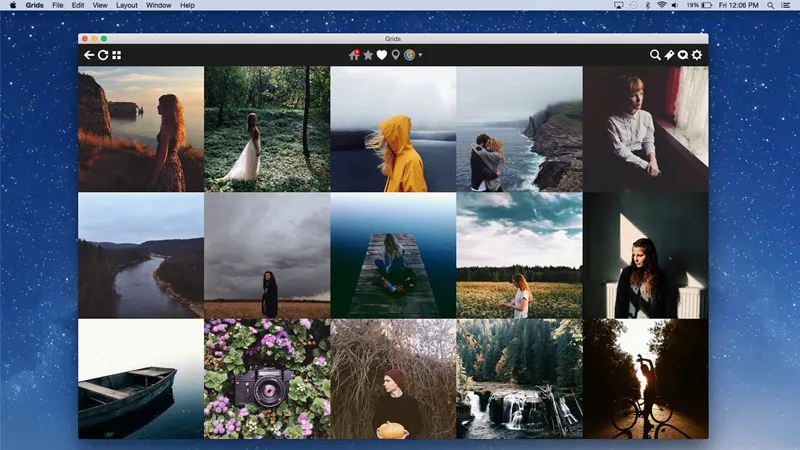The image size is (800, 450).
Task: Open search in Grids toolbar
Action: (655, 55)
